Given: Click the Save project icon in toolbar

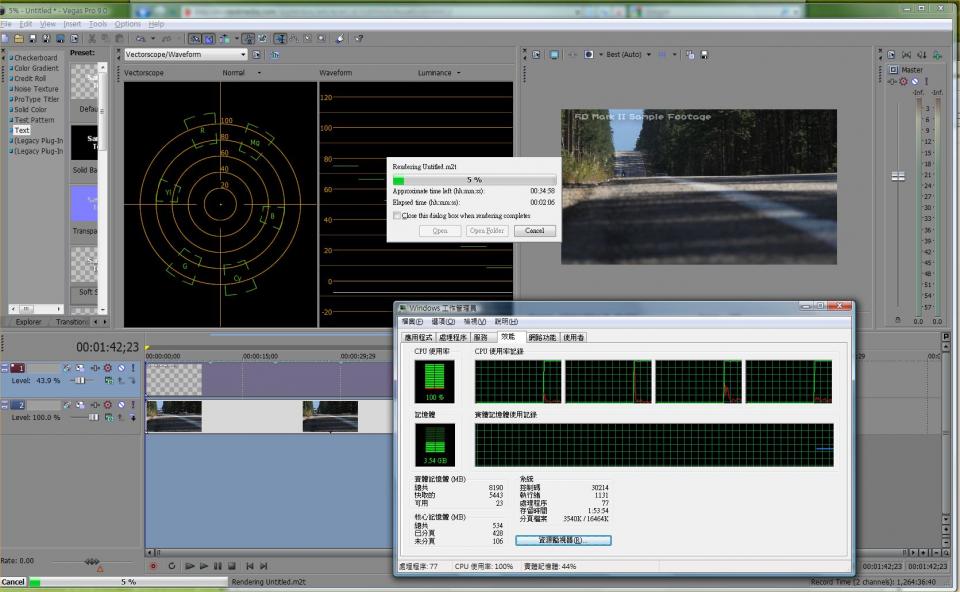Looking at the screenshot, I should pyautogui.click(x=31, y=39).
